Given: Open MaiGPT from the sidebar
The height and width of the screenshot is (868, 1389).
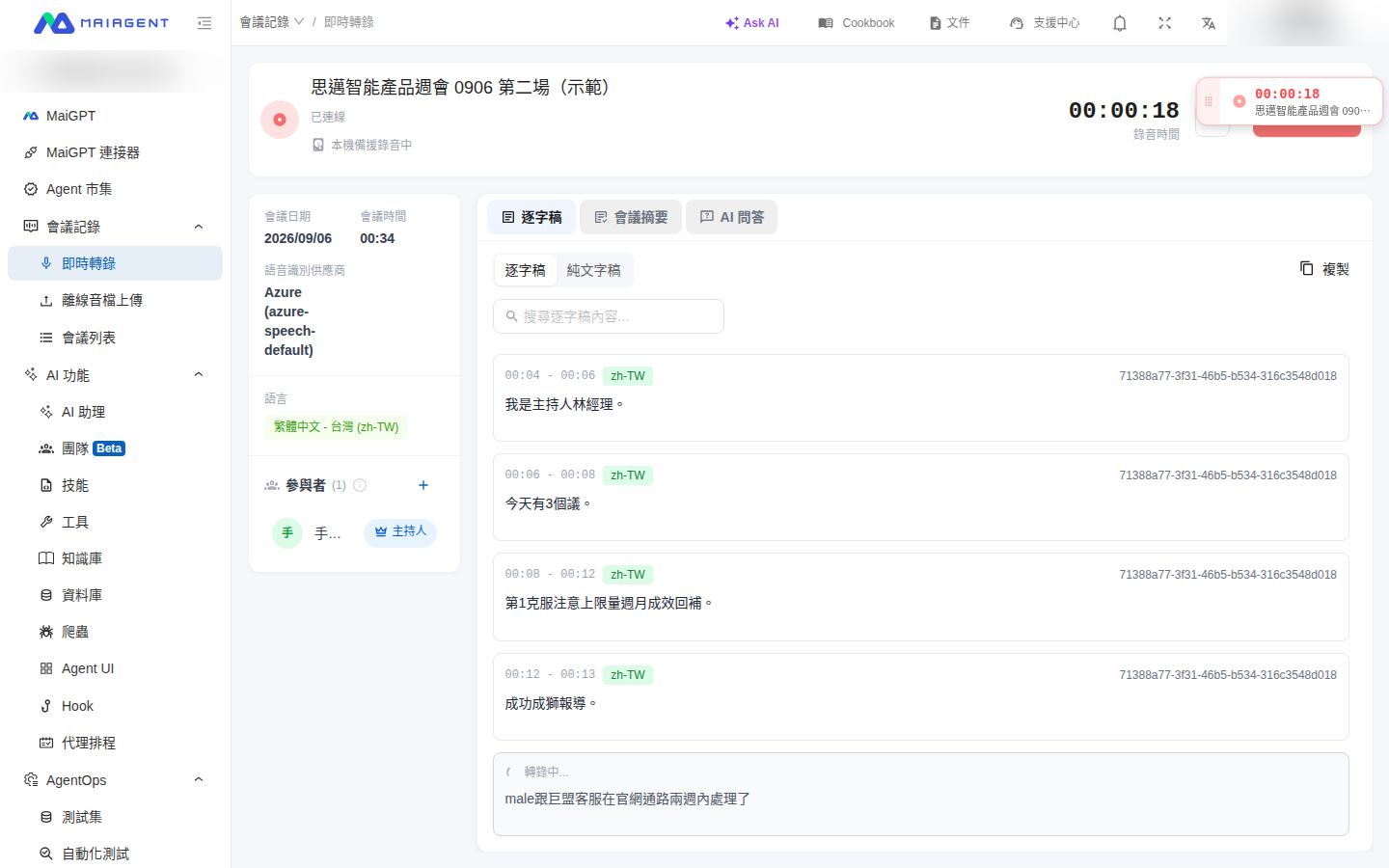Looking at the screenshot, I should click(x=116, y=116).
